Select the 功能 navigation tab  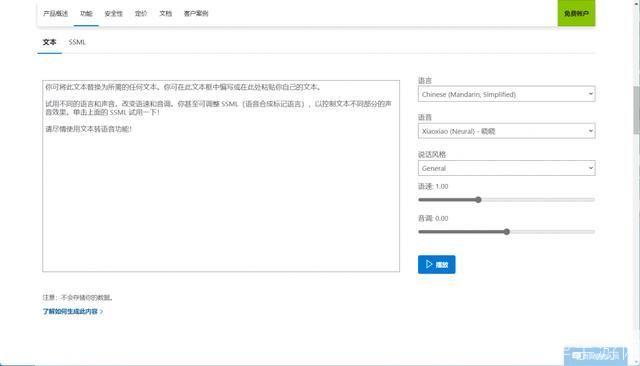(86, 13)
